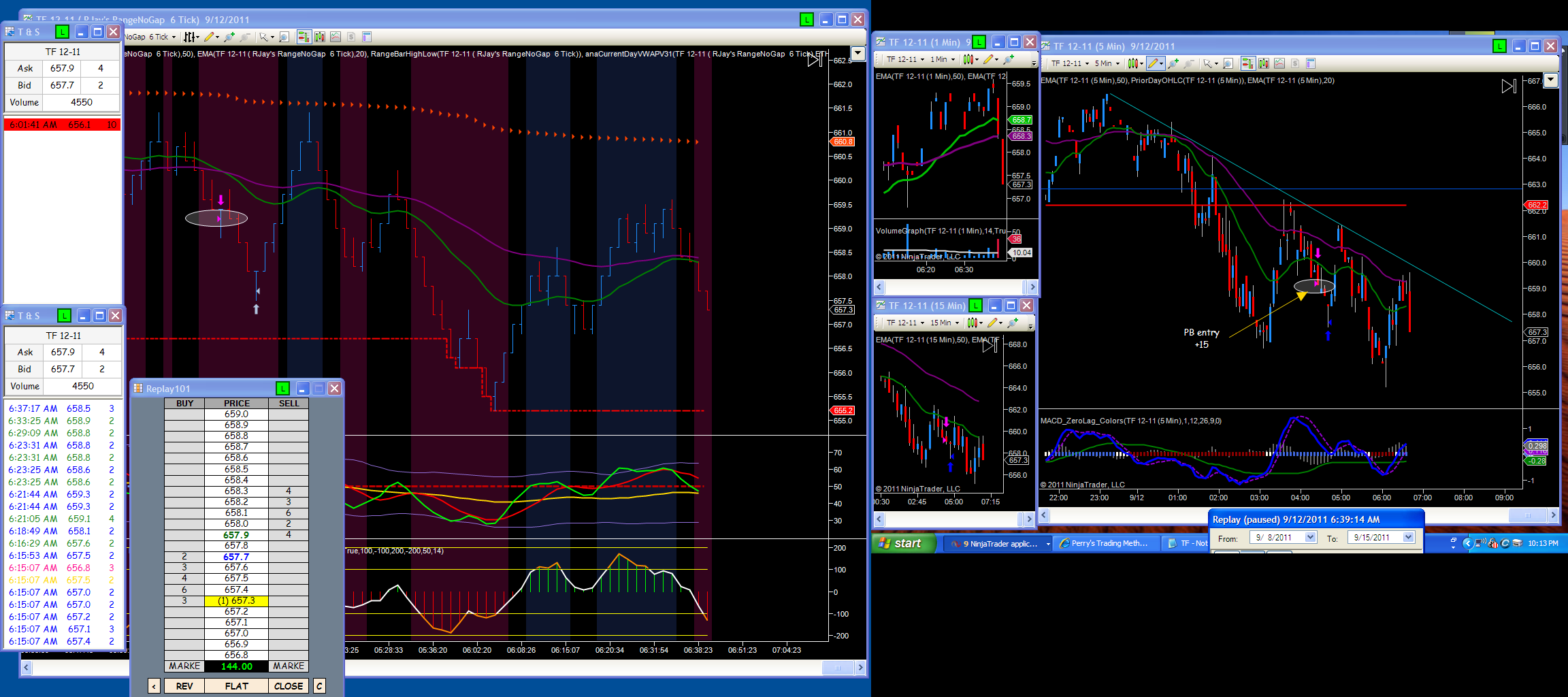The image size is (1568, 697).
Task: Open candlestick style icon in 15 Min chart
Action: pos(975,323)
